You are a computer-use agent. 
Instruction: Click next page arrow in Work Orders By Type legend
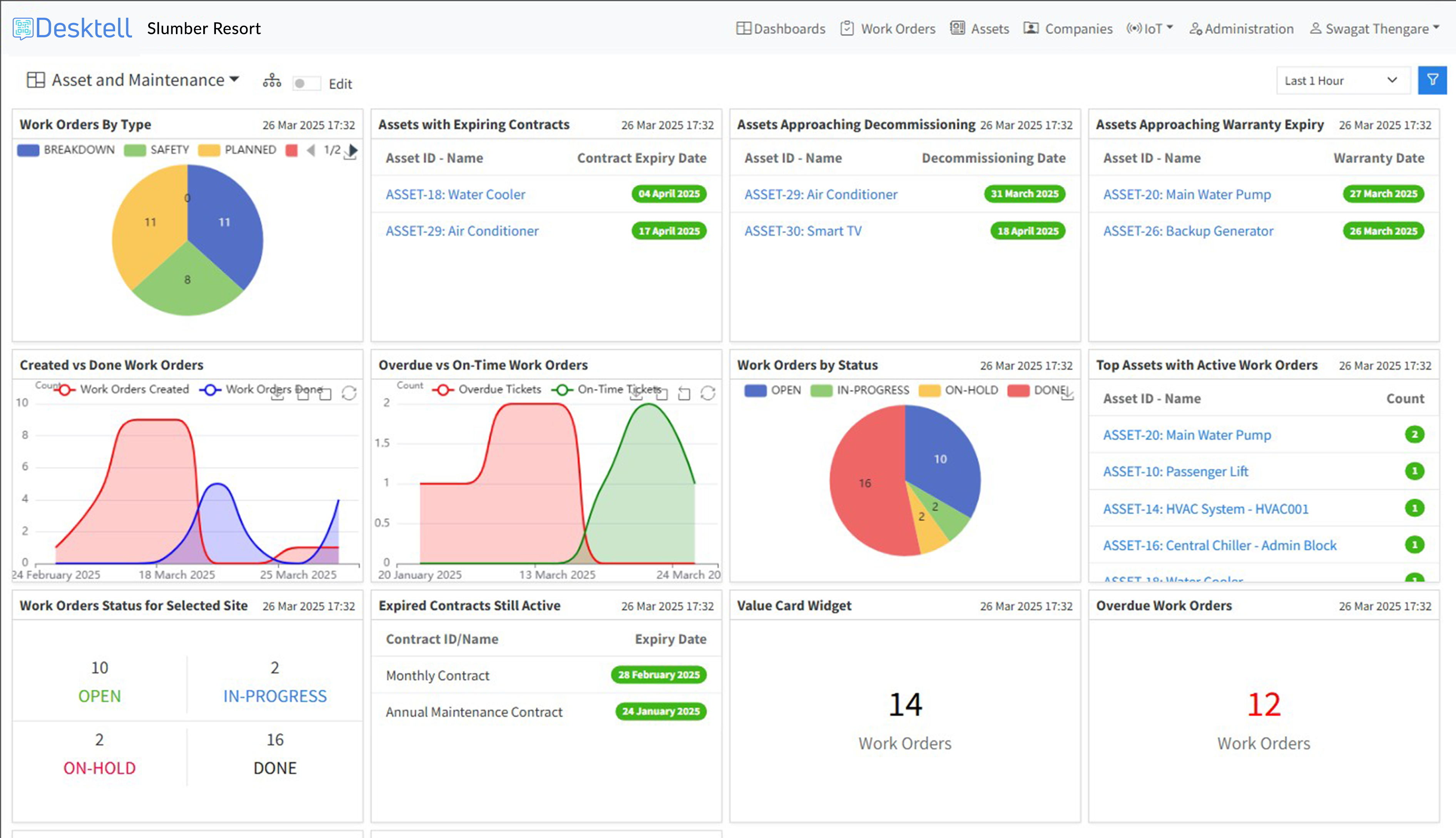tap(354, 149)
